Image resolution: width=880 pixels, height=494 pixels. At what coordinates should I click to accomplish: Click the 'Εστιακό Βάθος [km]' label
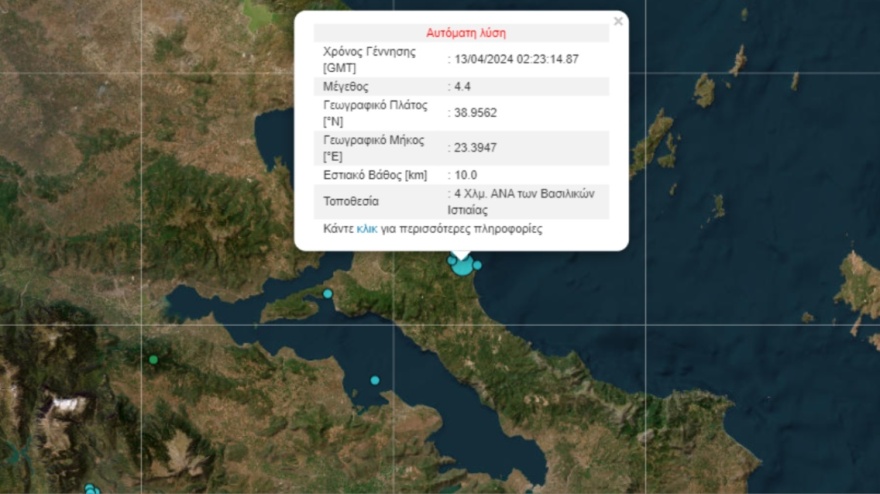point(375,175)
